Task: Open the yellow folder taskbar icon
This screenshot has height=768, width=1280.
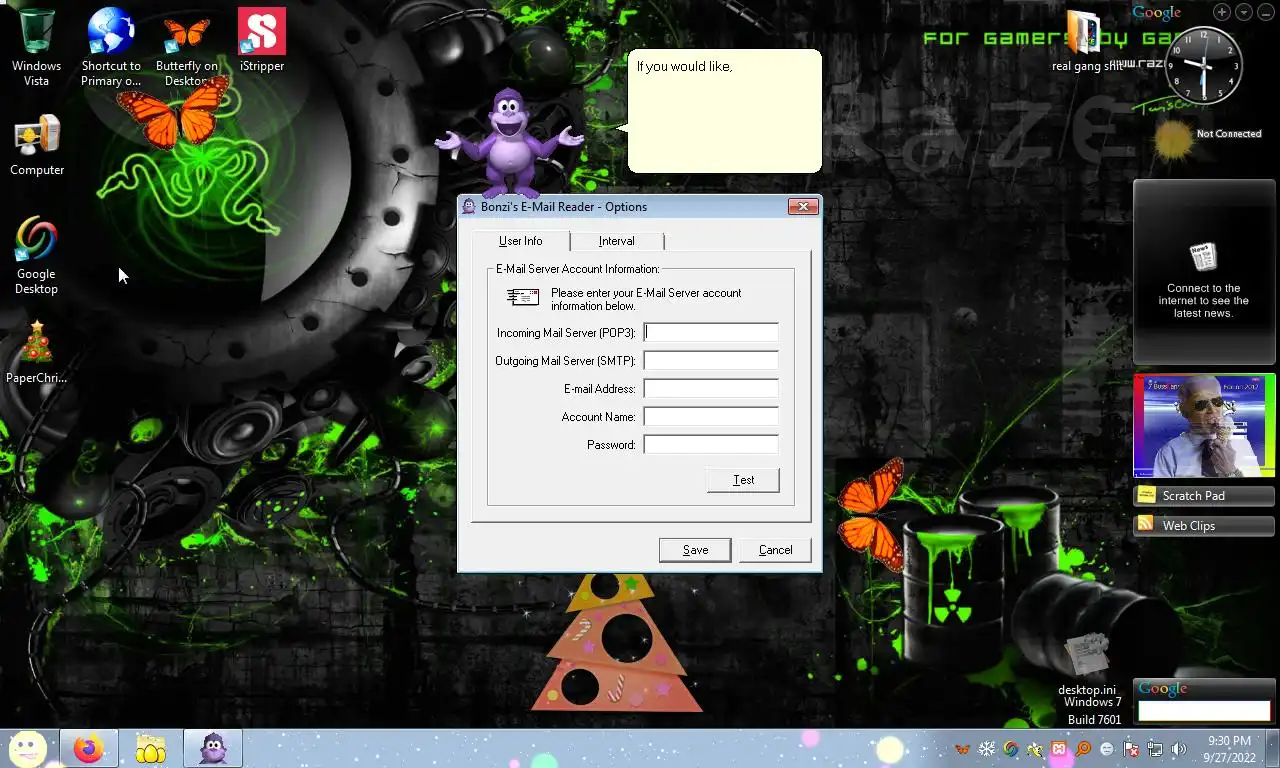Action: [x=151, y=748]
